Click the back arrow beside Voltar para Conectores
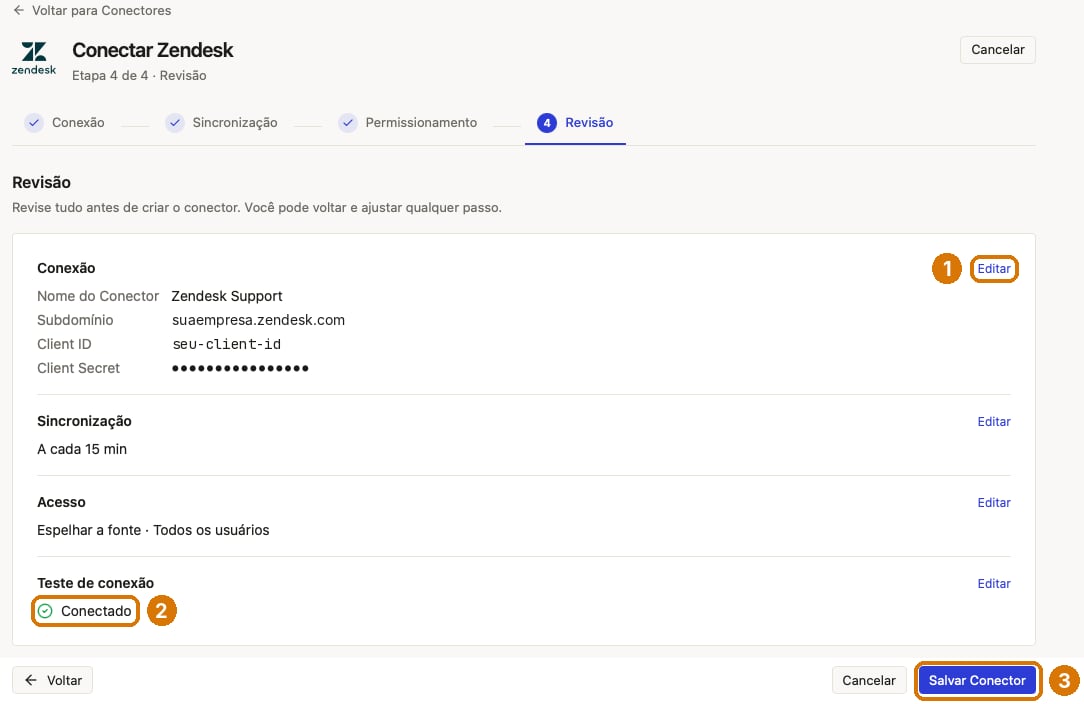The height and width of the screenshot is (704, 1084). 19,10
